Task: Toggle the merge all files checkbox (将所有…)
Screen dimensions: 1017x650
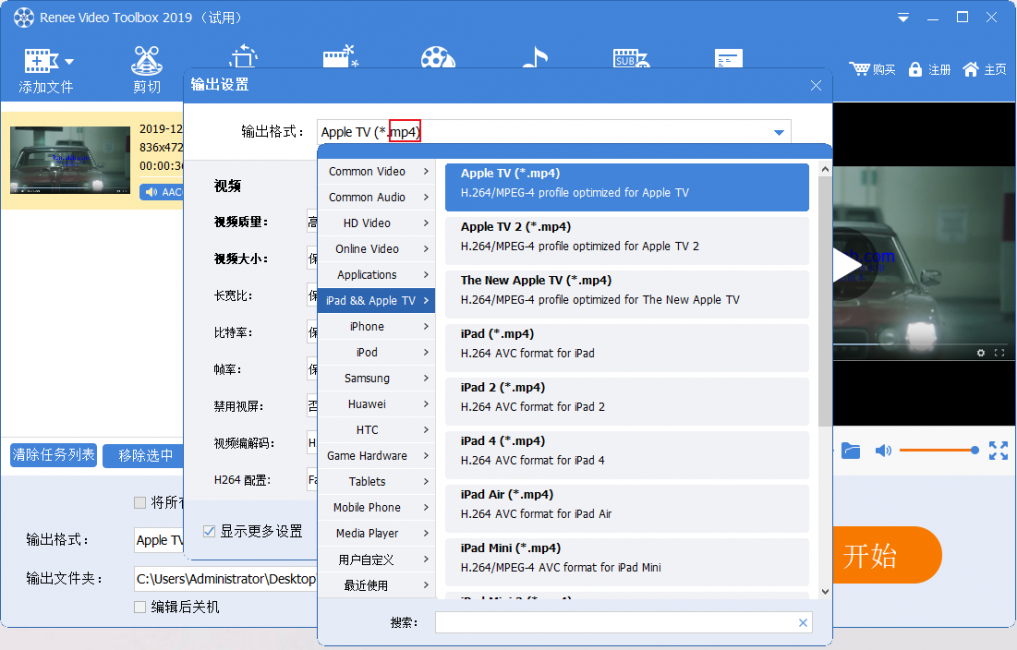Action: tap(139, 503)
